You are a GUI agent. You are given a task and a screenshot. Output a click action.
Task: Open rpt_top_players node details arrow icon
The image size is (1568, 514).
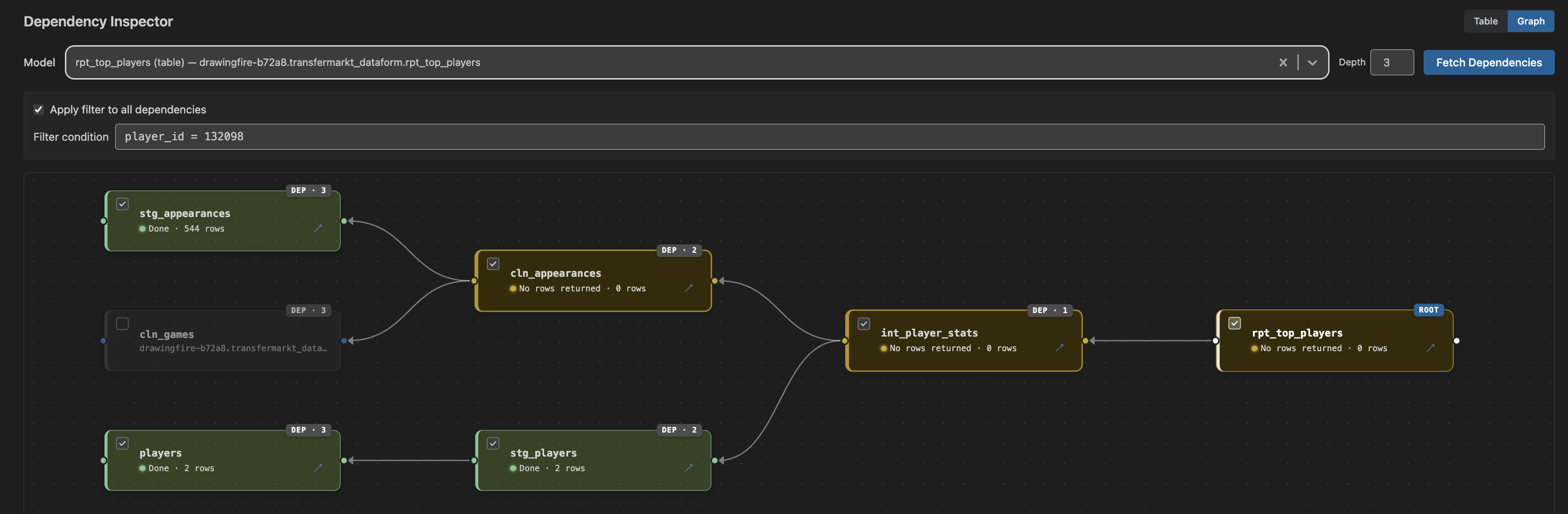pyautogui.click(x=1430, y=348)
